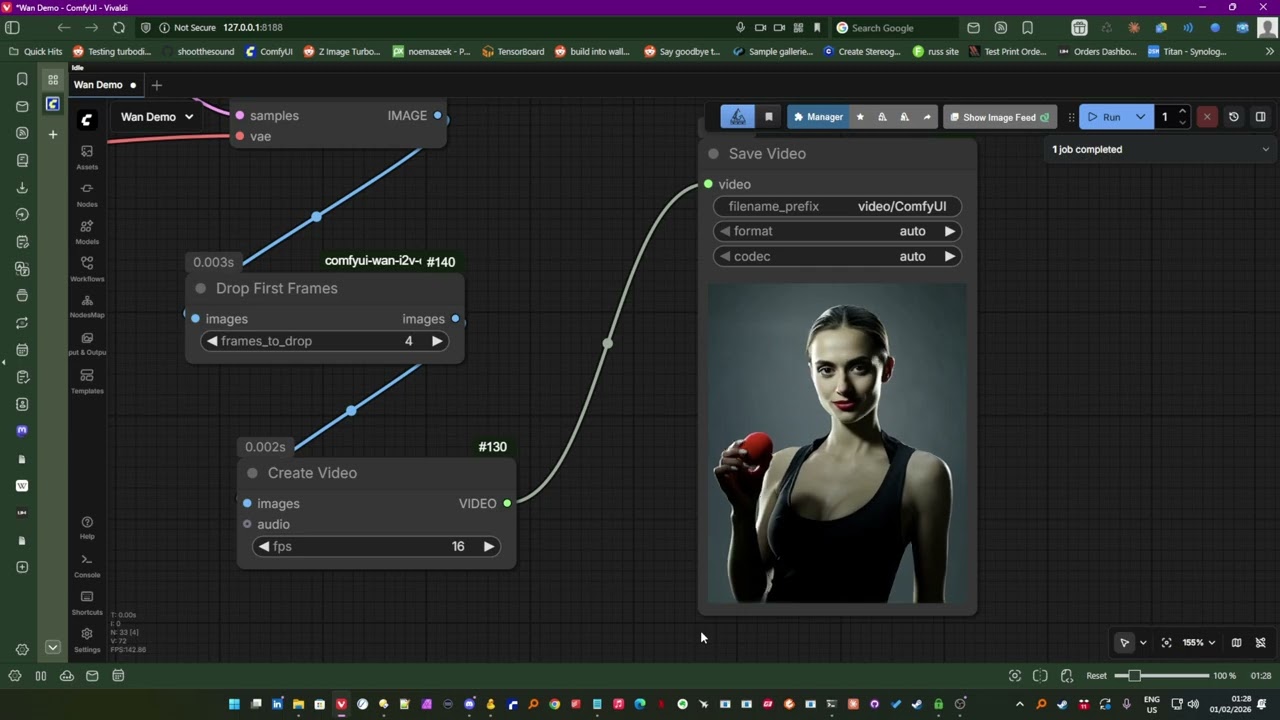1280x720 pixels.
Task: Open the Vivaldi bookmarks panel
Action: [22, 79]
